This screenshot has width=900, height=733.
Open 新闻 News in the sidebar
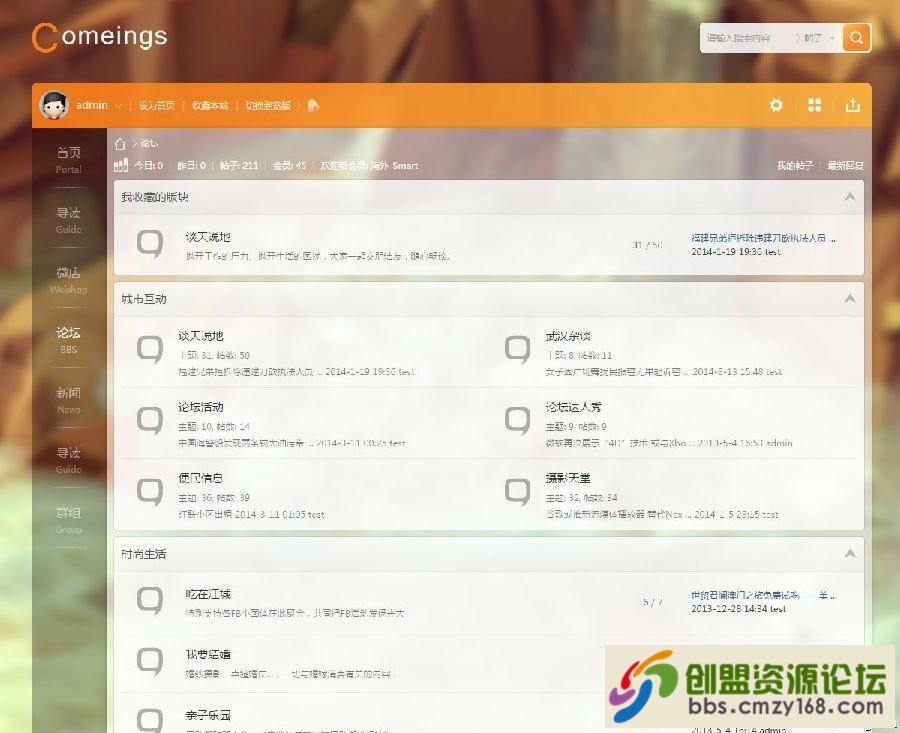pos(69,400)
